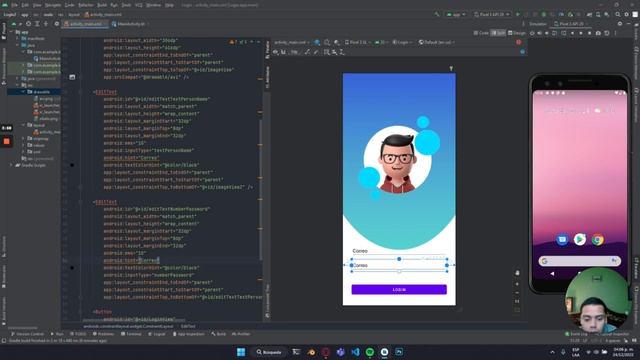
Task: Click the VS Code icon in the taskbar
Action: [x=355, y=352]
